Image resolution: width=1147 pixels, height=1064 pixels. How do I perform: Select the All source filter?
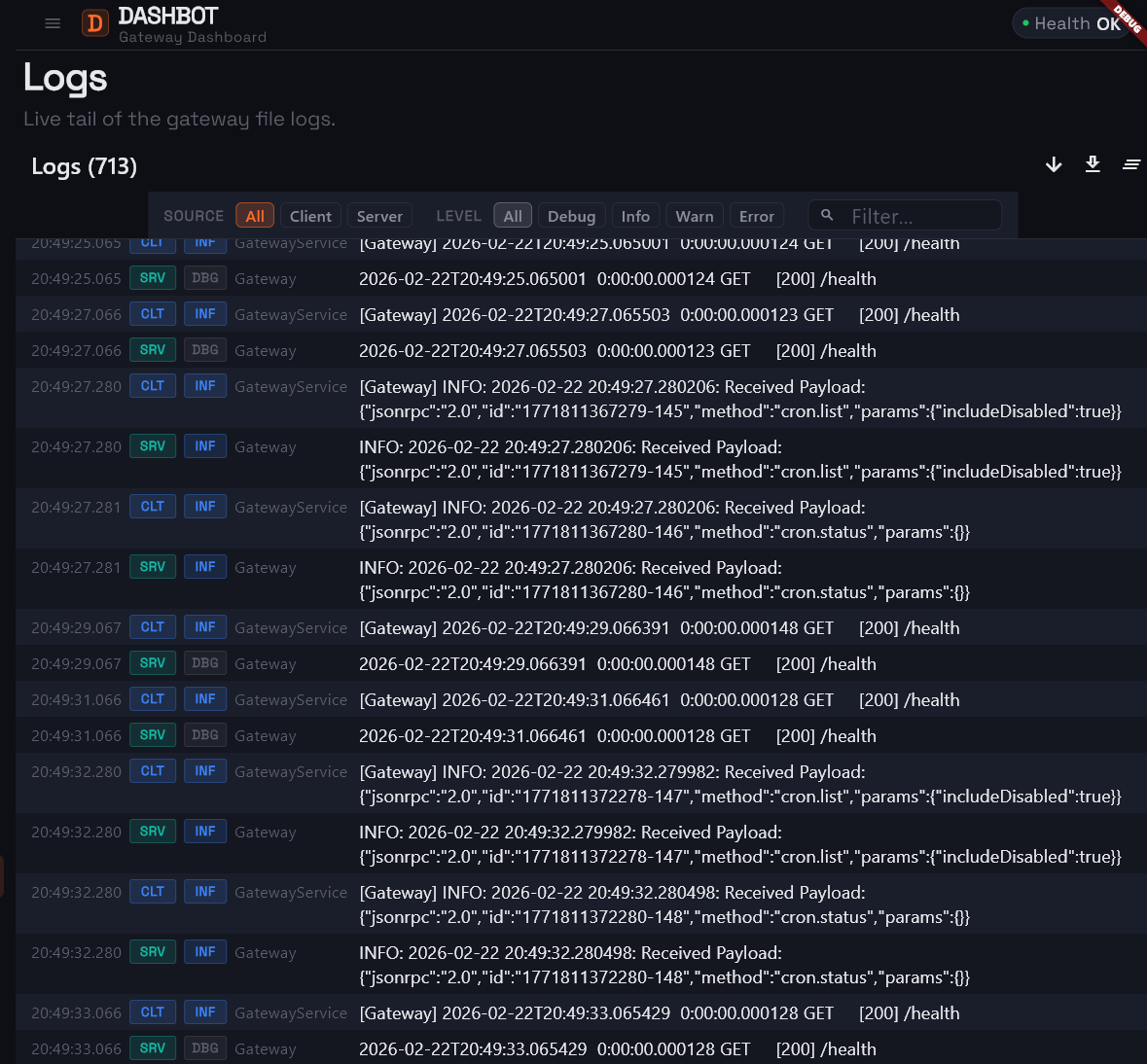[255, 215]
